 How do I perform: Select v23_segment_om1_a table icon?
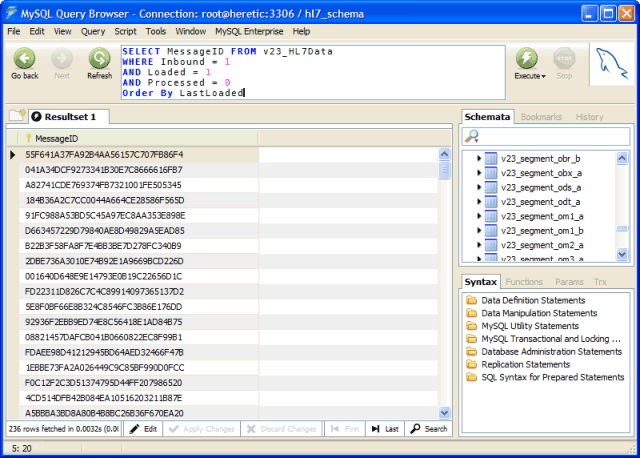click(491, 216)
